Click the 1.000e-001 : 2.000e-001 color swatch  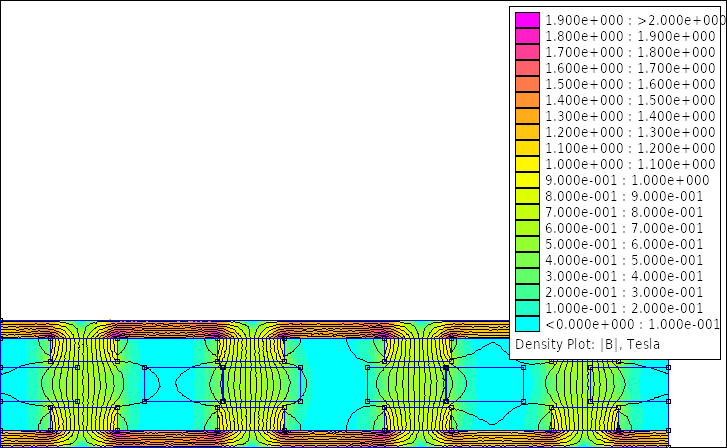(x=527, y=308)
